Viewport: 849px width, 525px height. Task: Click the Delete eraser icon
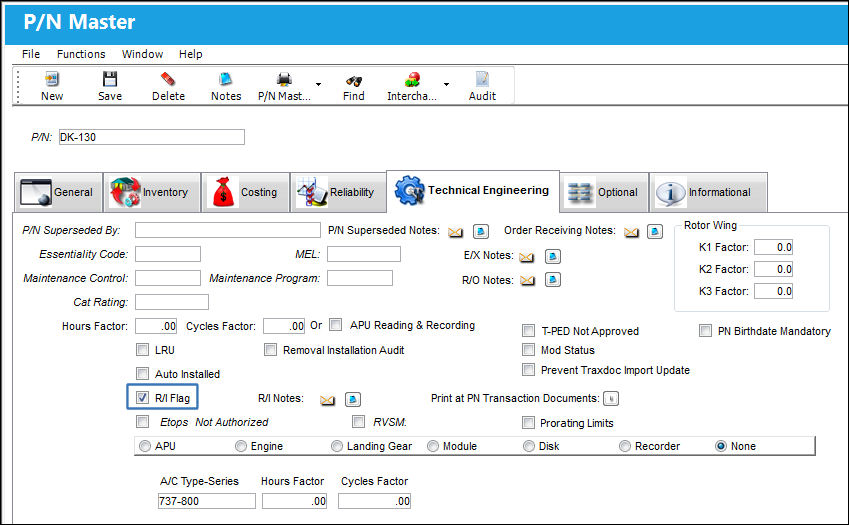[168, 80]
